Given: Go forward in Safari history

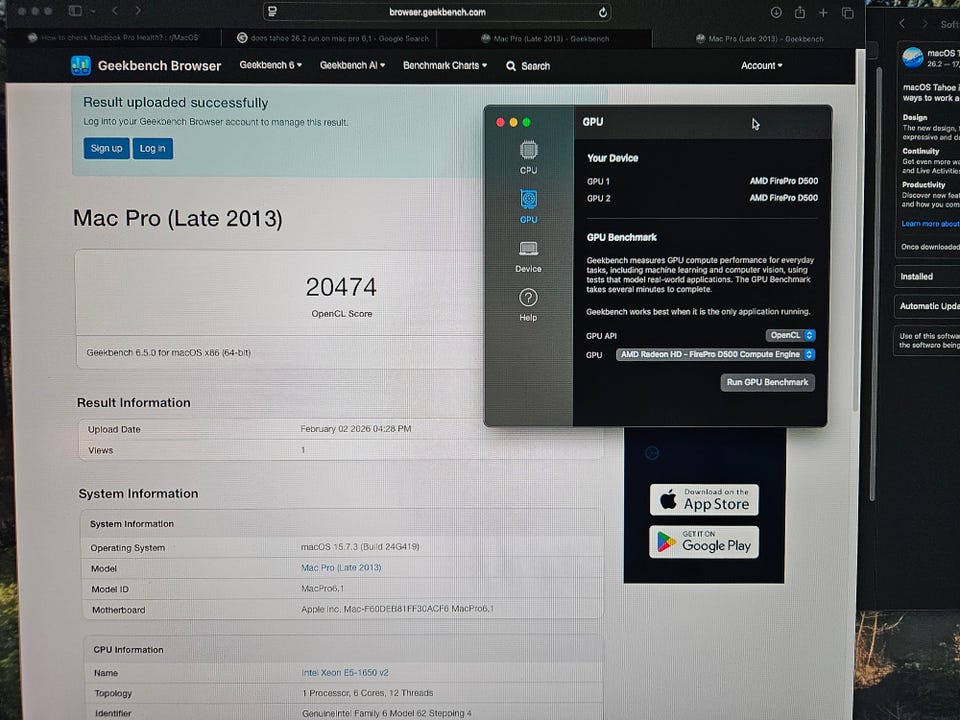Looking at the screenshot, I should [138, 10].
